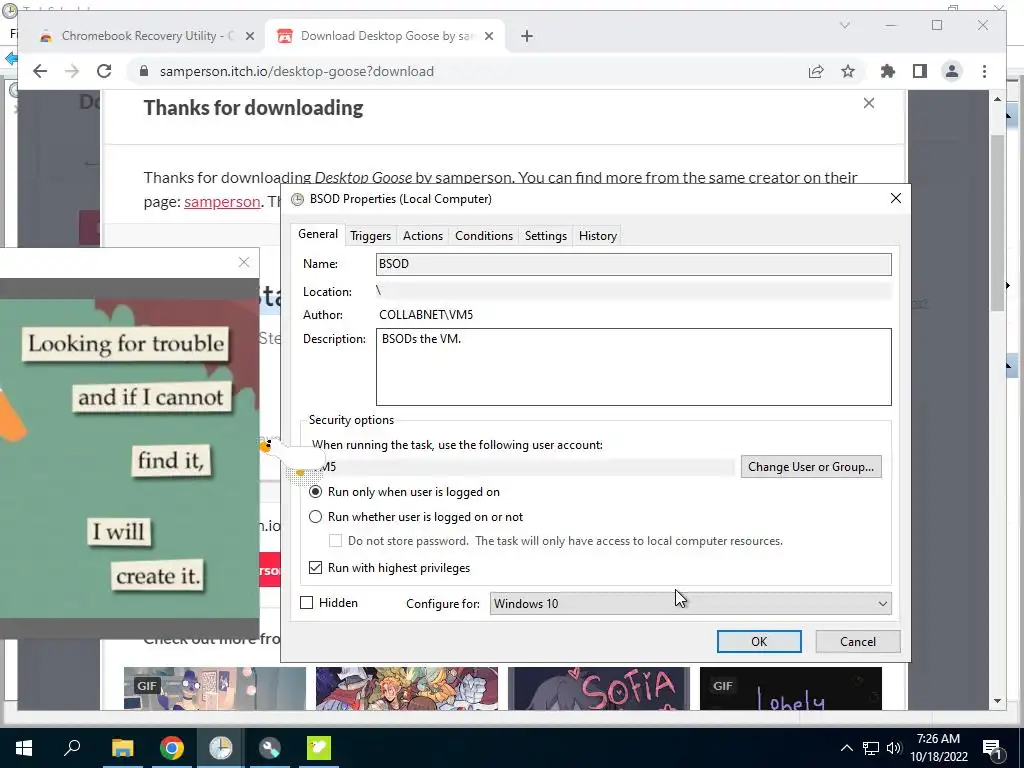Image resolution: width=1024 pixels, height=768 pixels.
Task: Show hidden system tray icons
Action: [846, 748]
